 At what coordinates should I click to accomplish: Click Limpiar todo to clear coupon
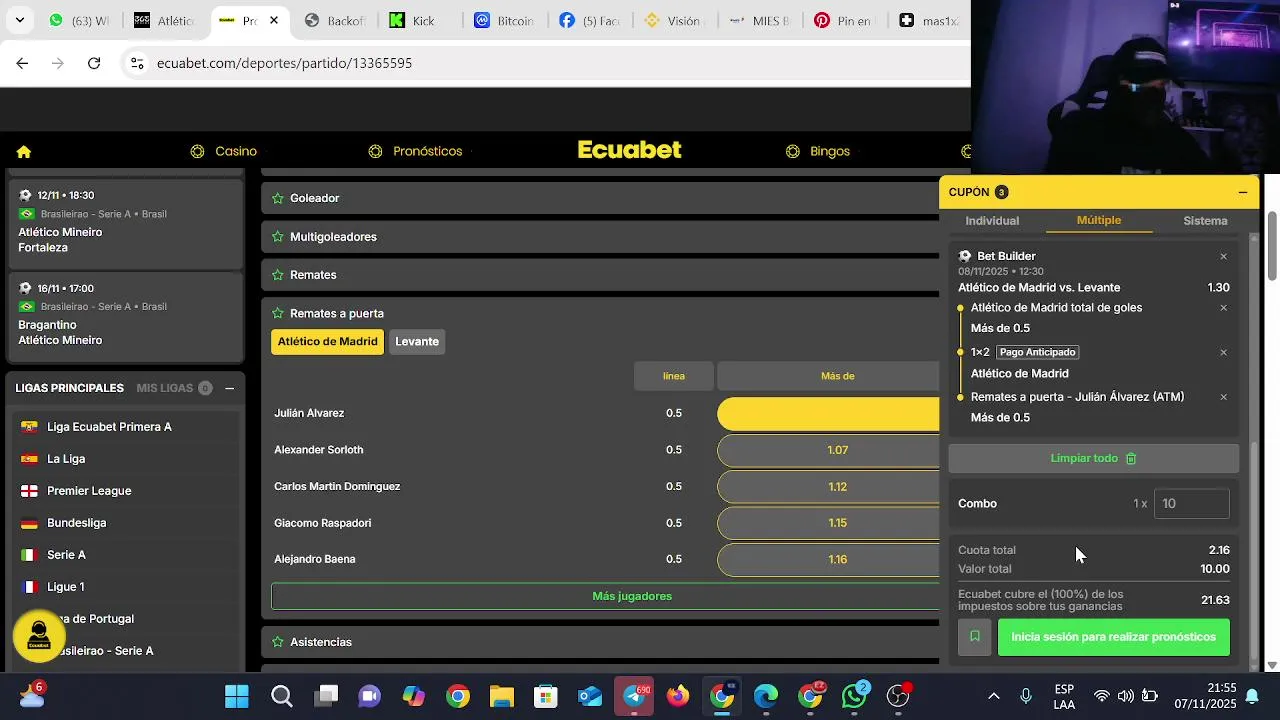coord(1094,459)
